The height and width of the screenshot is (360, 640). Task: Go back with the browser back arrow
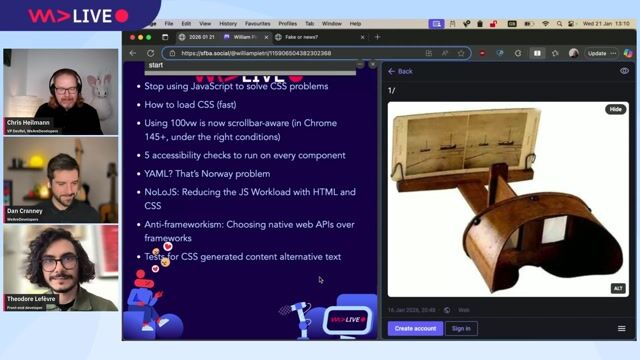[133, 53]
